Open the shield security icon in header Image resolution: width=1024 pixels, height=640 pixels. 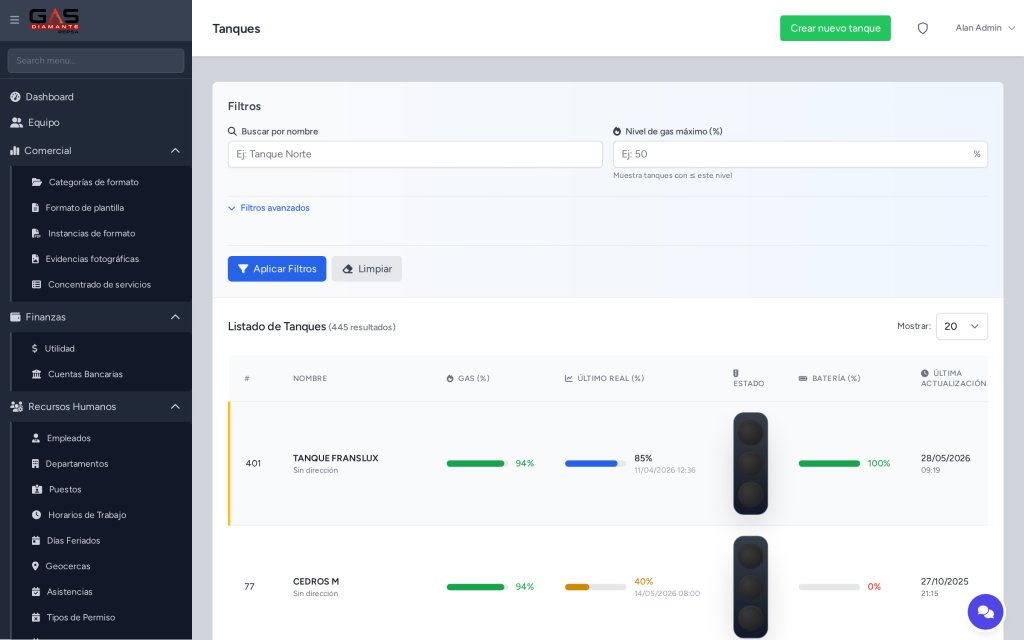[x=922, y=28]
